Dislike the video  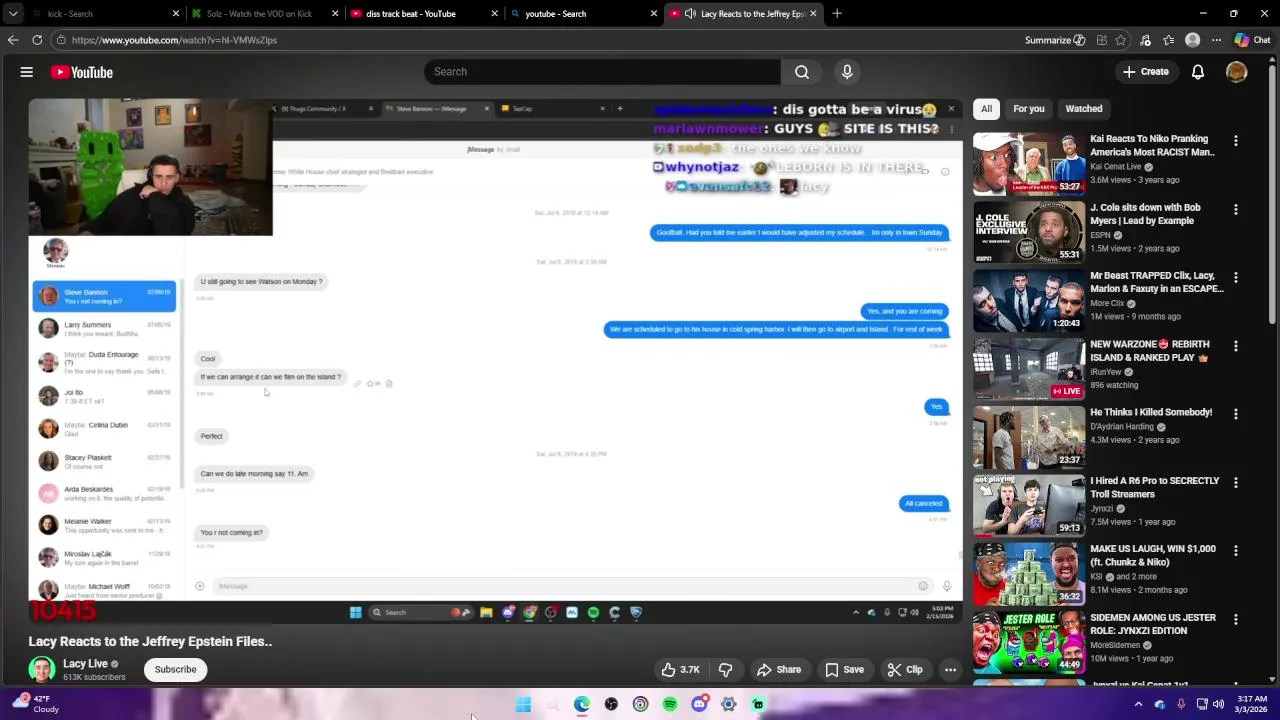[x=726, y=670]
